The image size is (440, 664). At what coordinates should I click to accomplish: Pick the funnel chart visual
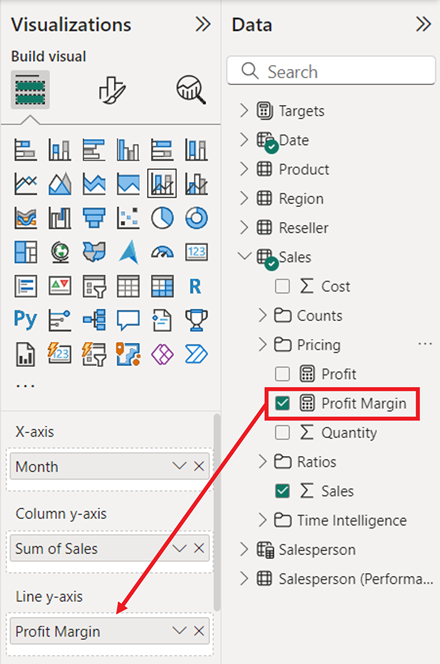94,218
